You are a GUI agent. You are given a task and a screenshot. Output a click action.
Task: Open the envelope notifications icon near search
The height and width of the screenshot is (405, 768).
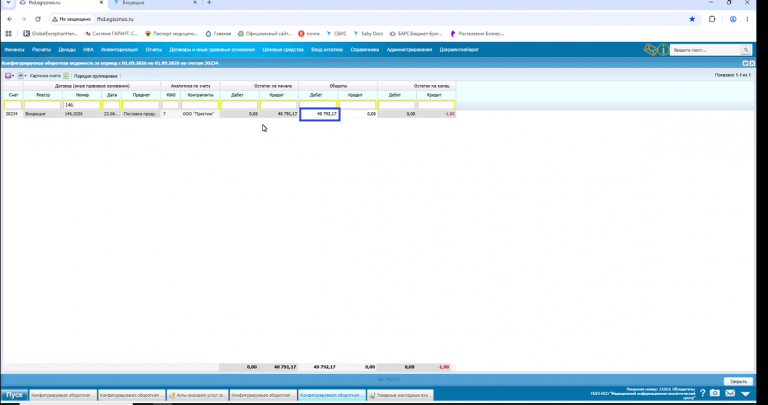[650, 49]
